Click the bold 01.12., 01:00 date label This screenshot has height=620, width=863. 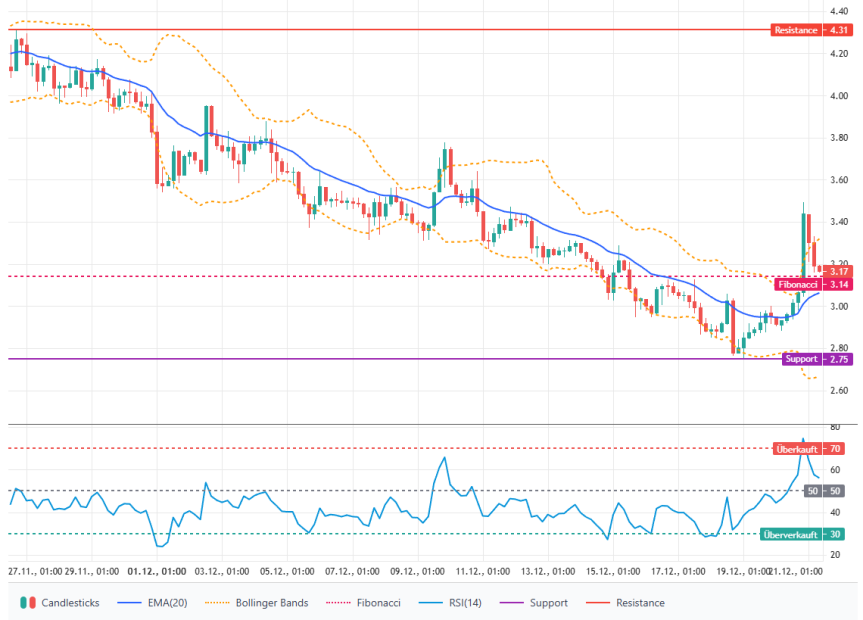point(158,572)
